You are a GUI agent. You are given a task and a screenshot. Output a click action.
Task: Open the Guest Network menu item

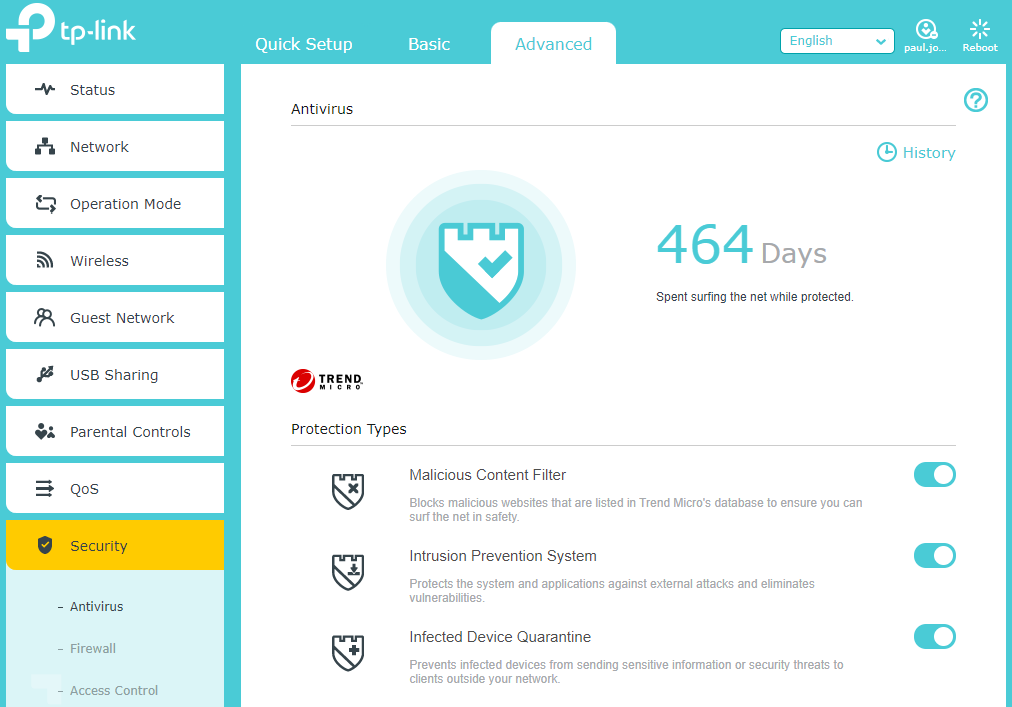(x=115, y=317)
